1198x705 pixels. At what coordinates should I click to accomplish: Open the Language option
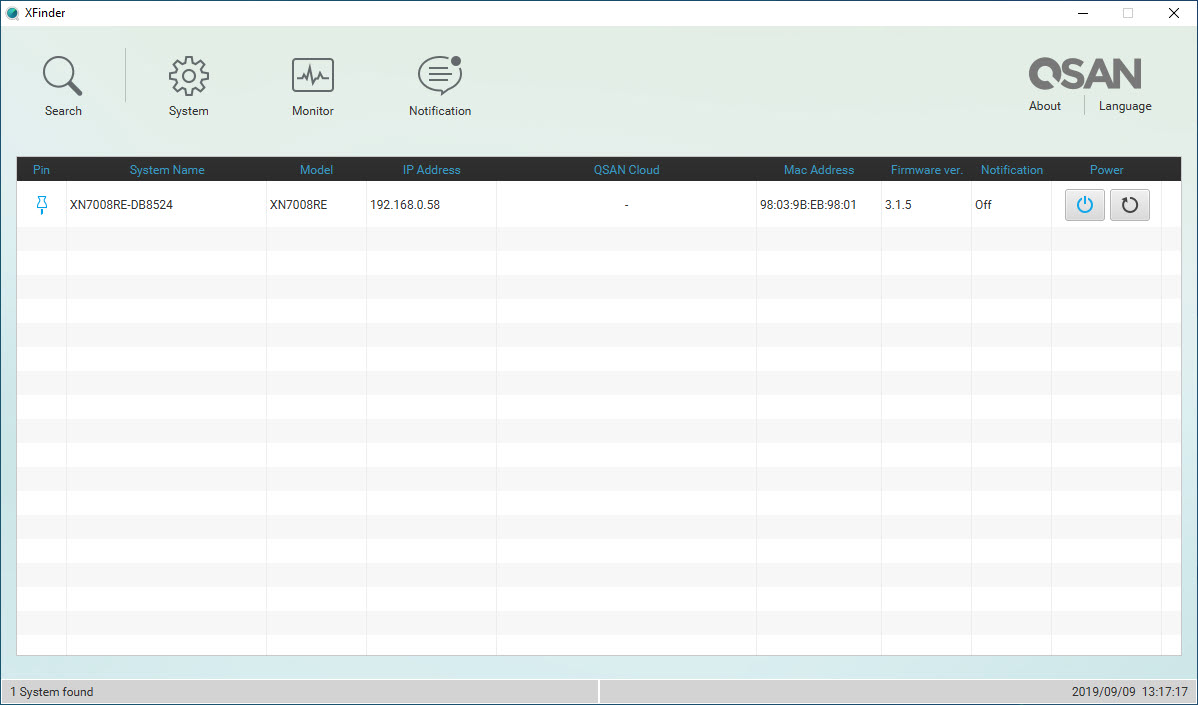coord(1125,106)
